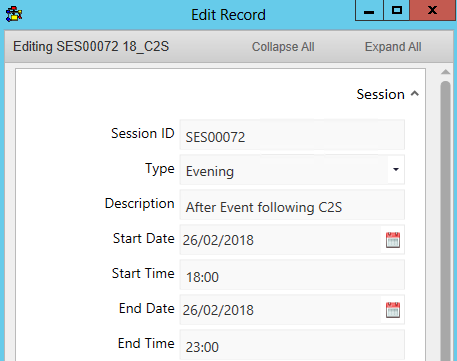Viewport: 457px width, 361px height.
Task: Click into the Session ID field
Action: point(292,135)
